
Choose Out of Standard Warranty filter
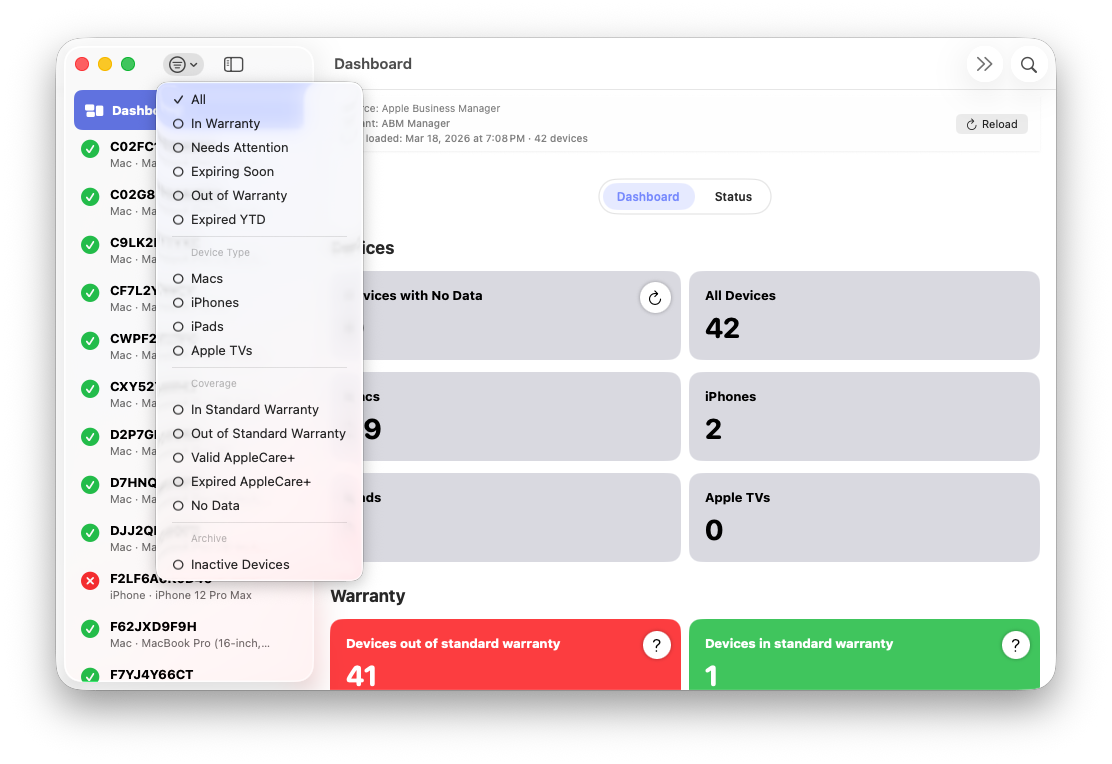pyautogui.click(x=268, y=434)
